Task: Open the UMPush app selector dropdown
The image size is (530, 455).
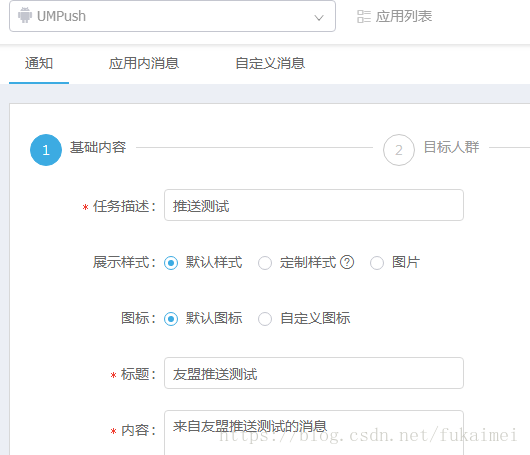Action: (172, 16)
